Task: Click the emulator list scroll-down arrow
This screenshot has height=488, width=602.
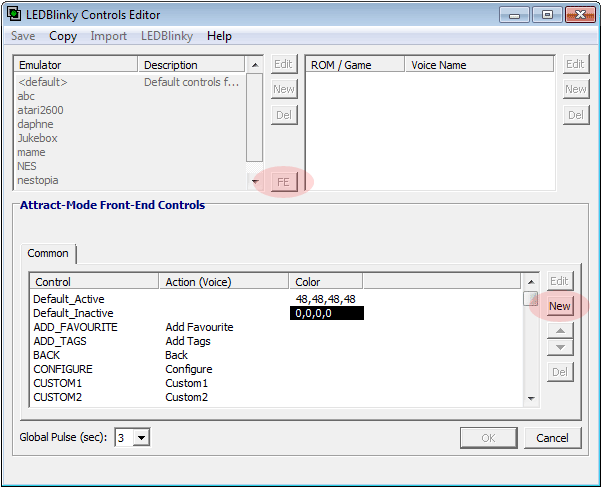Action: (x=255, y=182)
